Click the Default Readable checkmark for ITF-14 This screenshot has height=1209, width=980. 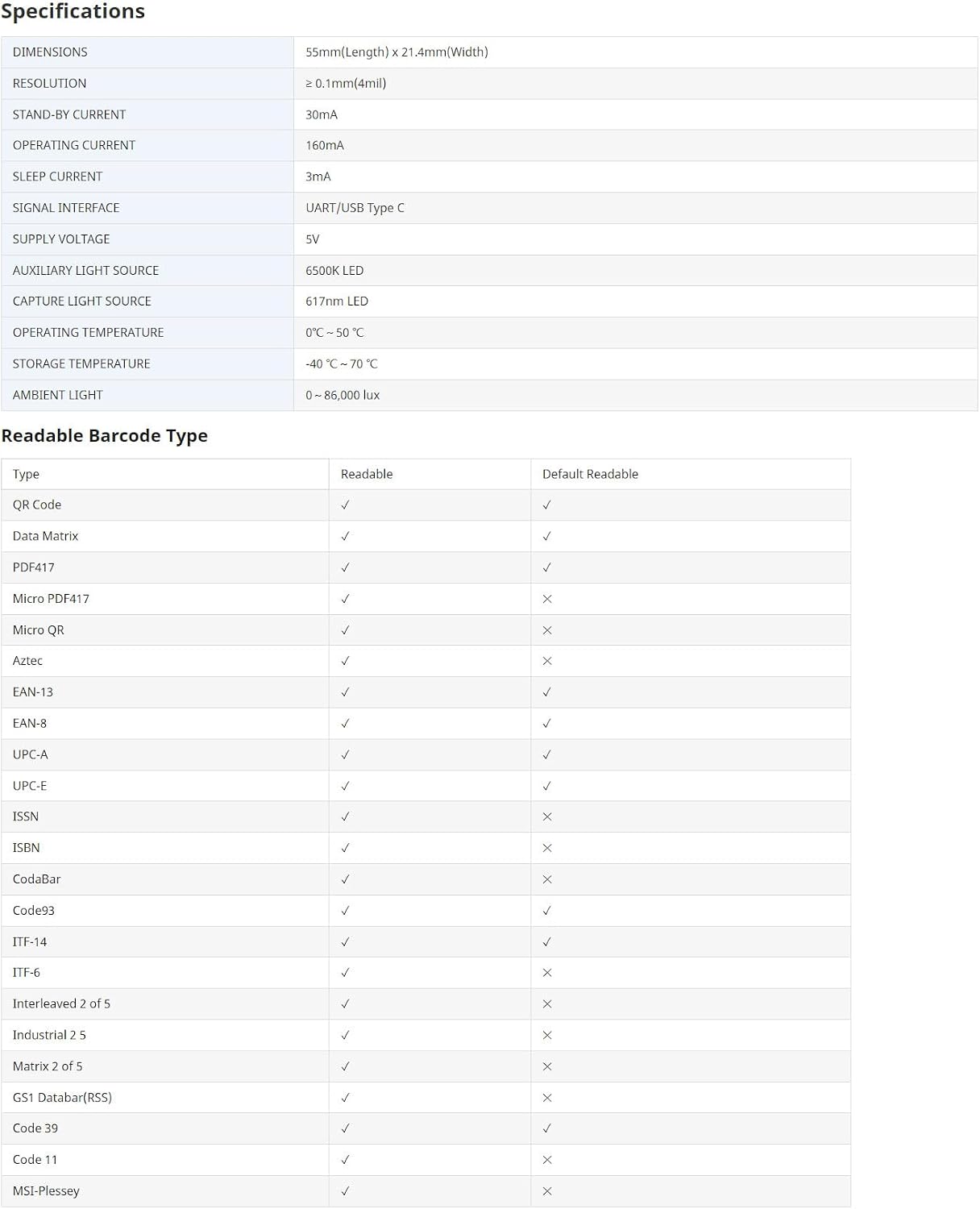coord(547,941)
